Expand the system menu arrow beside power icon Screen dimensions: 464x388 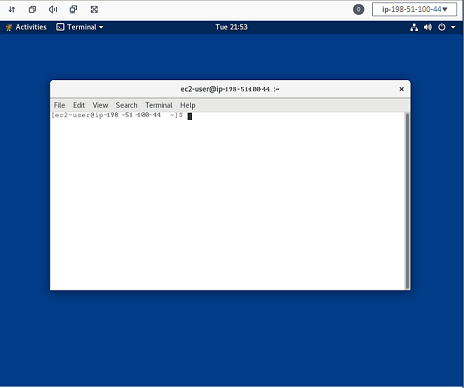[453, 27]
